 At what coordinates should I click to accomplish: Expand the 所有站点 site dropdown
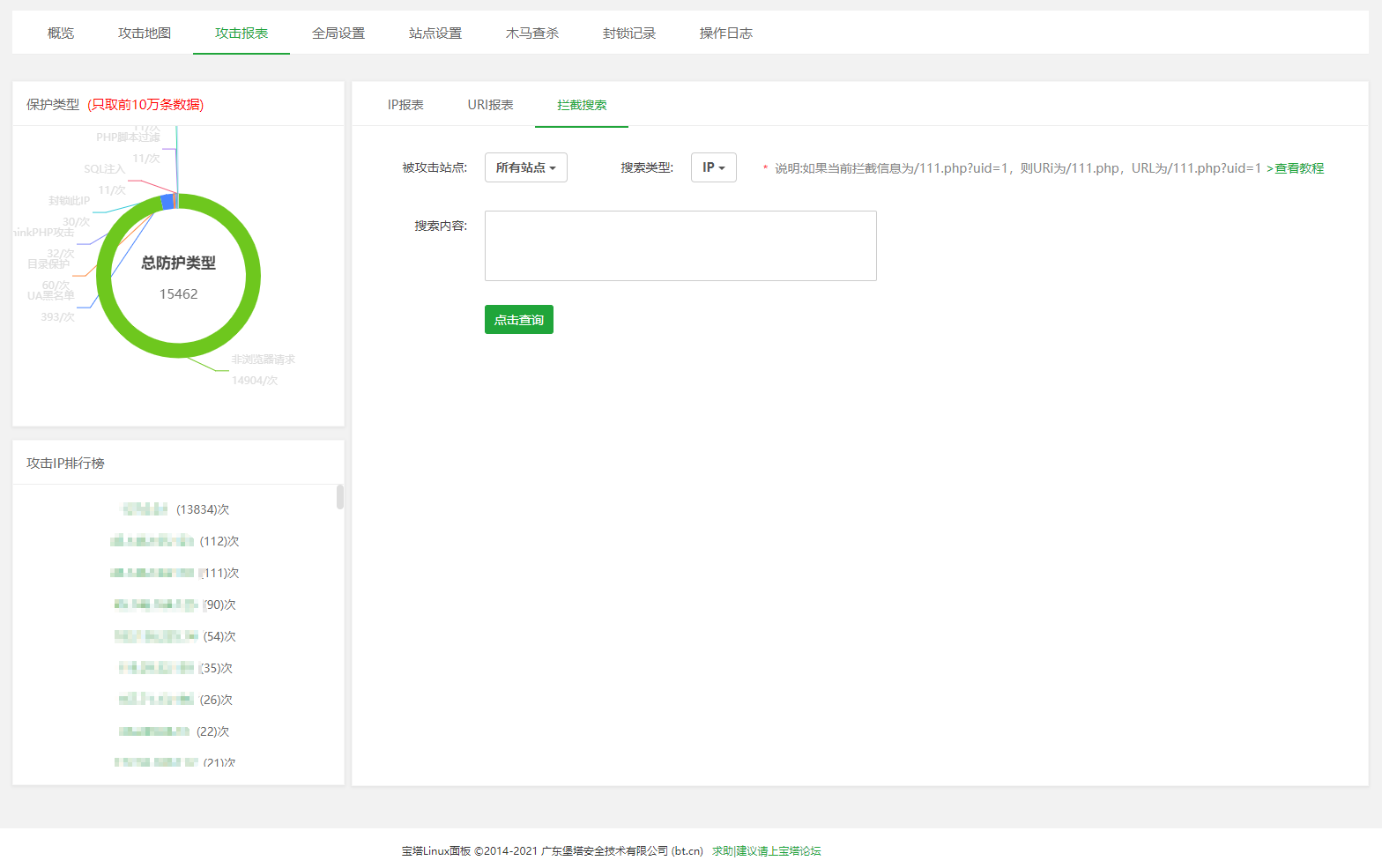[x=526, y=167]
